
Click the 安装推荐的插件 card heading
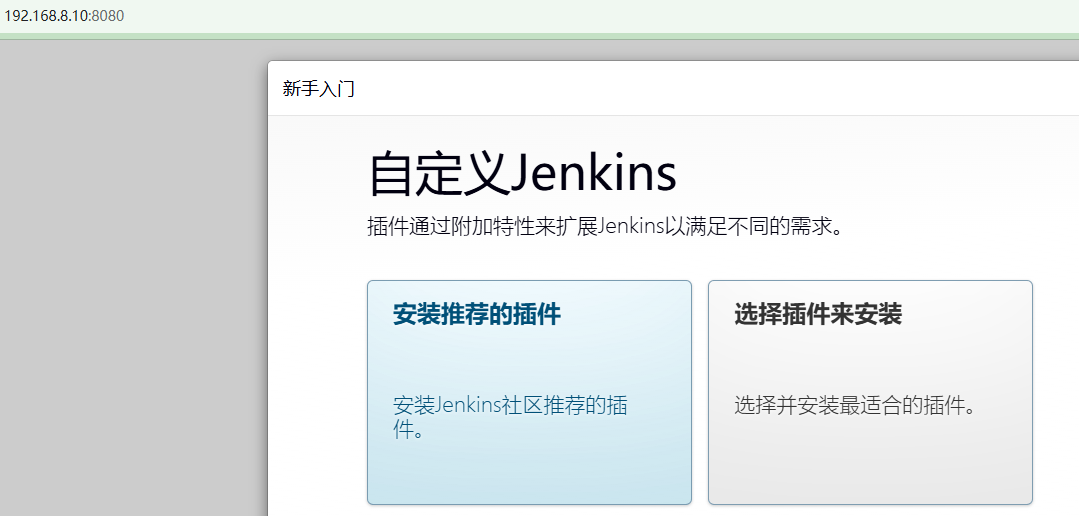(x=476, y=315)
